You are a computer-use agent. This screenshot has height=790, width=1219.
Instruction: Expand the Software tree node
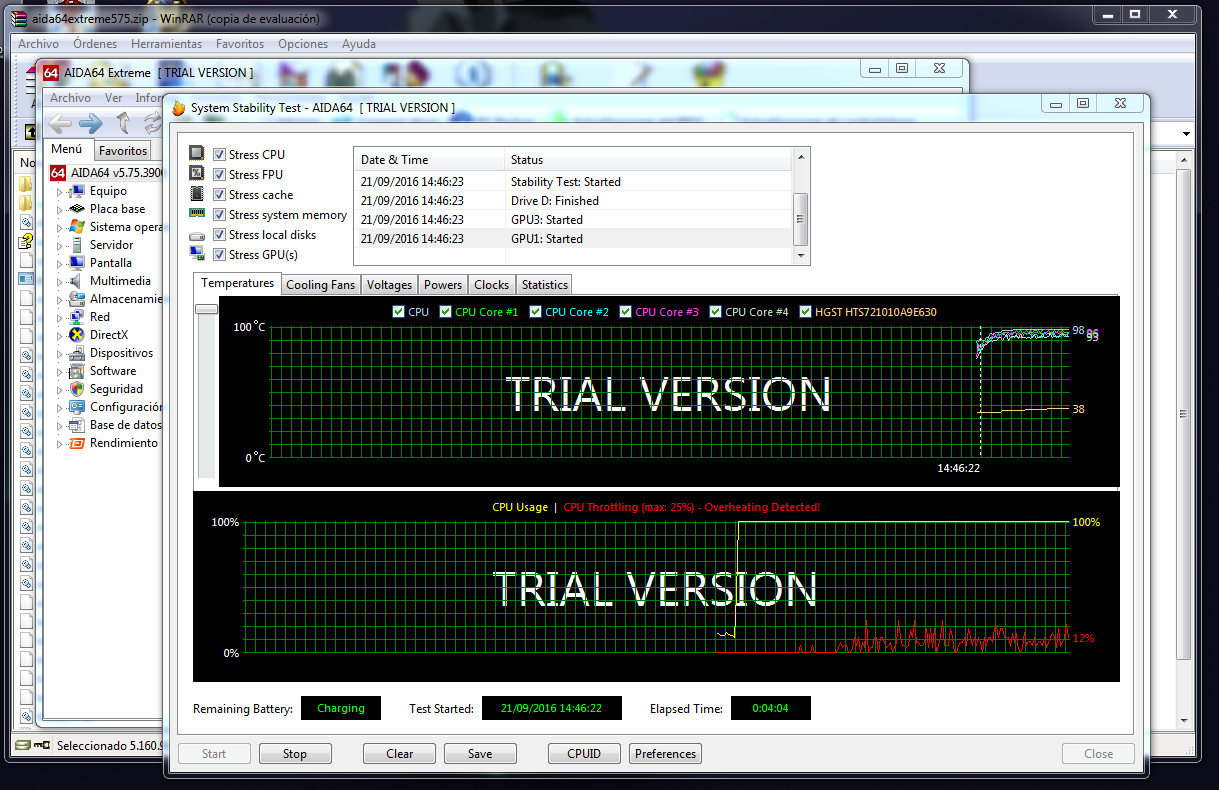(x=59, y=372)
